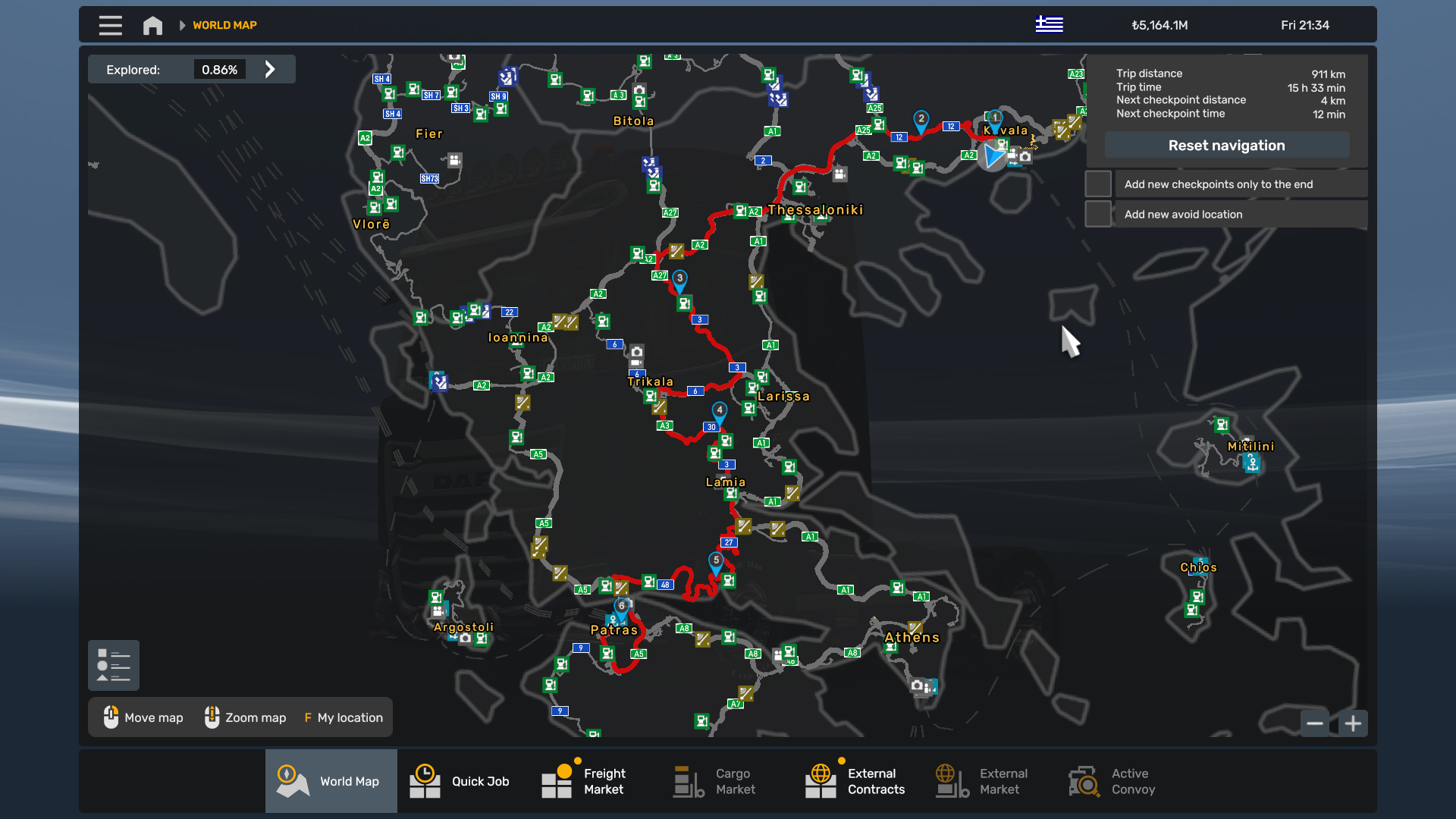Toggle add new avoid location checkbox
This screenshot has height=819, width=1456.
coord(1098,214)
